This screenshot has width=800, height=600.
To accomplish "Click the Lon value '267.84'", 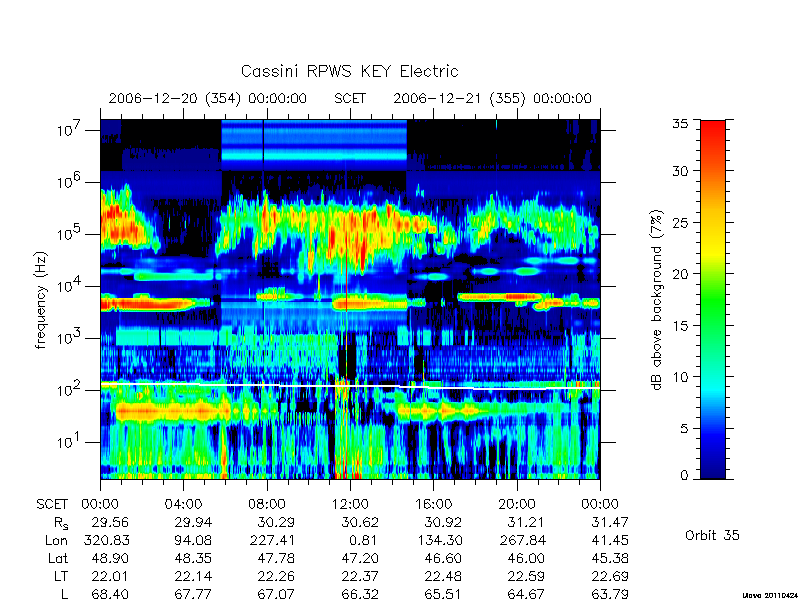I will coord(522,540).
